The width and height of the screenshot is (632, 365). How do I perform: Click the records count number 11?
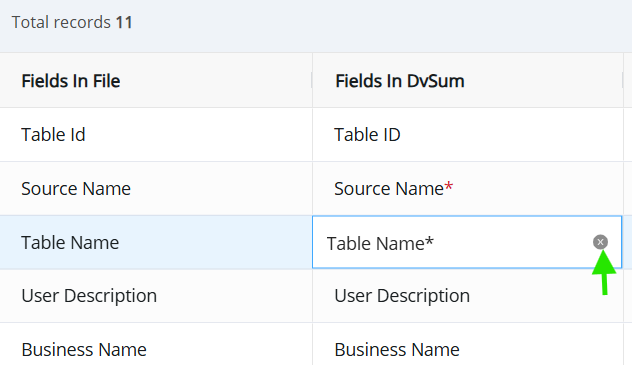(124, 22)
